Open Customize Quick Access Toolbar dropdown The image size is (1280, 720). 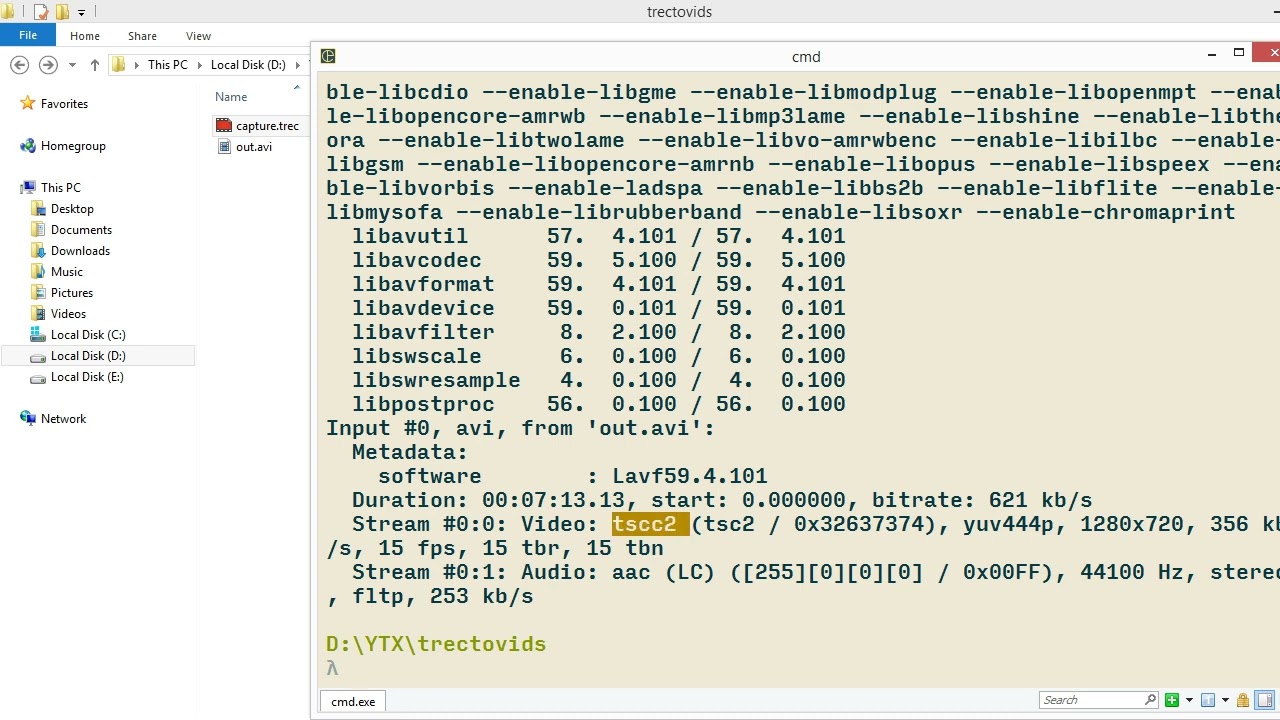click(x=82, y=12)
